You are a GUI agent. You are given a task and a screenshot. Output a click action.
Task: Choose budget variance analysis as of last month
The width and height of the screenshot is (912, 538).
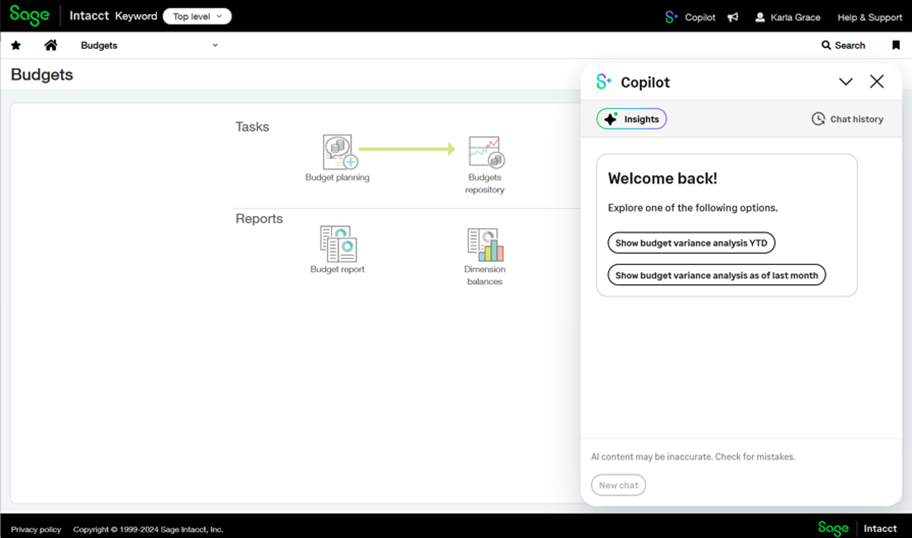[716, 275]
